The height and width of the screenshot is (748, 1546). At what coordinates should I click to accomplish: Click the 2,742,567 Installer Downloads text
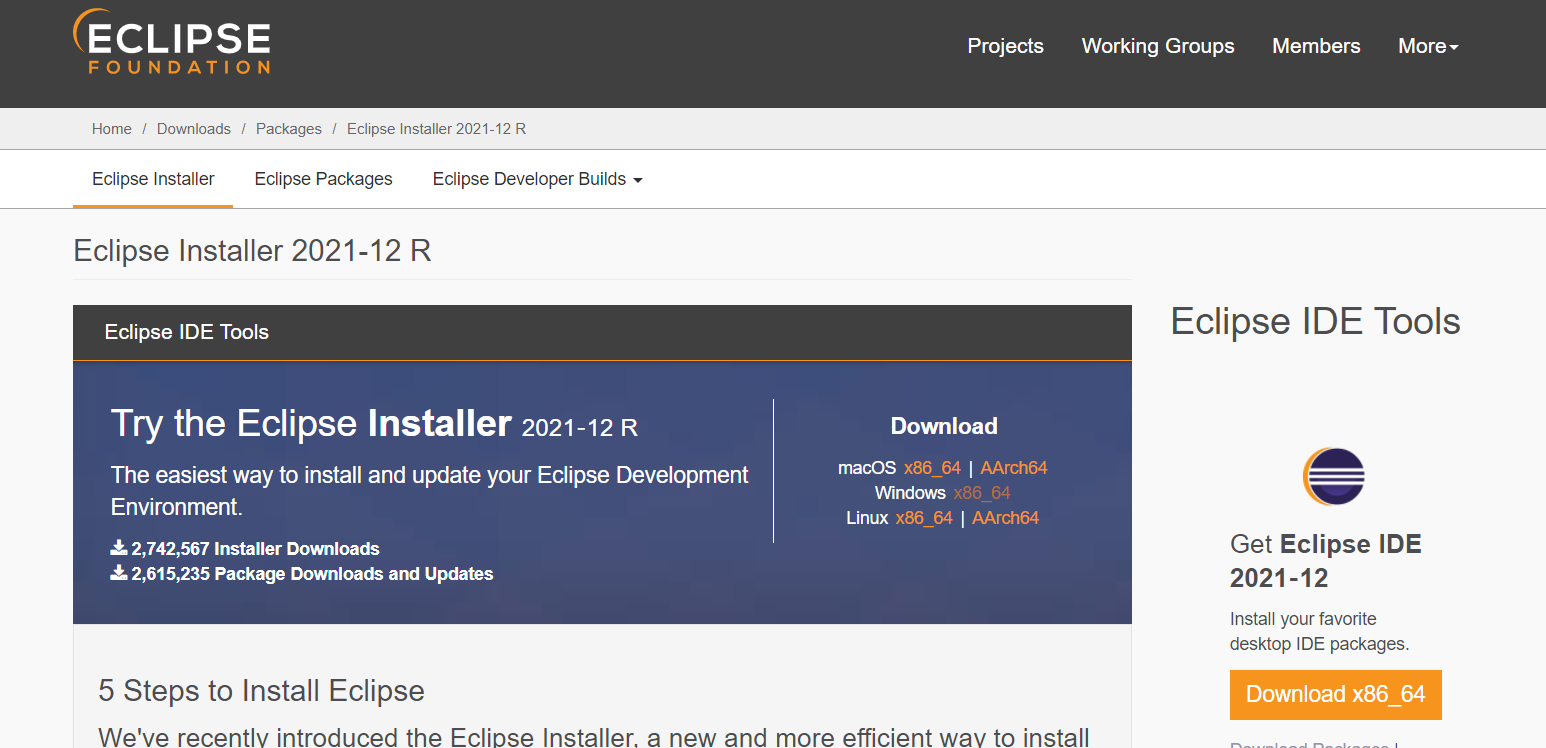pos(245,549)
